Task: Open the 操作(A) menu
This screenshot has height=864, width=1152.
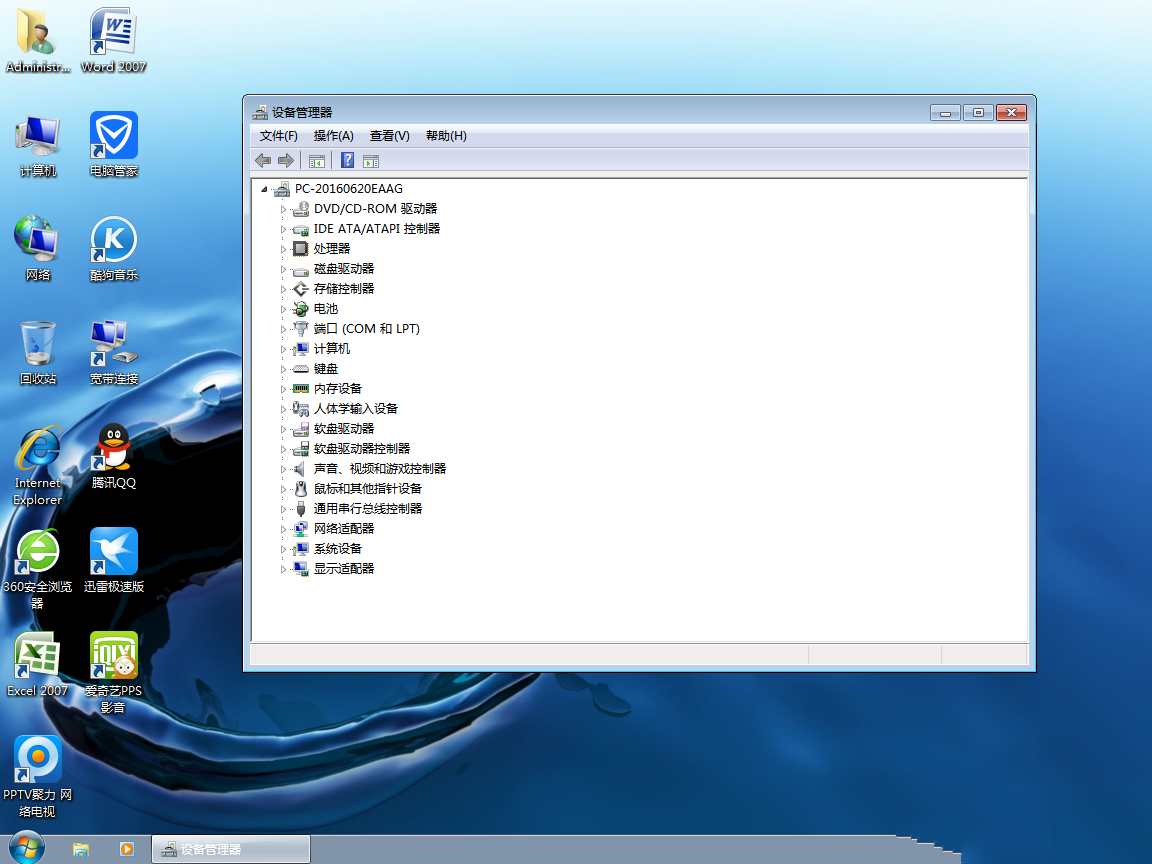Action: click(x=333, y=136)
